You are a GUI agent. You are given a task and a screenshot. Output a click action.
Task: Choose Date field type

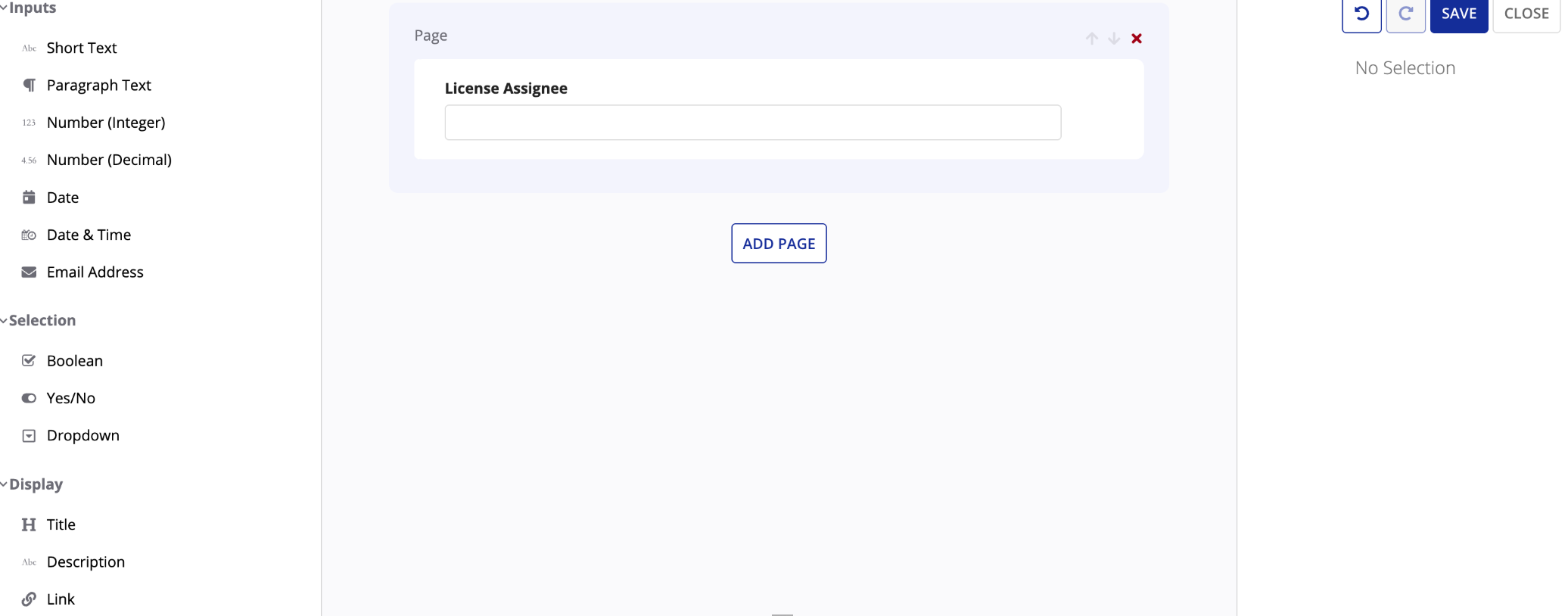(x=63, y=198)
